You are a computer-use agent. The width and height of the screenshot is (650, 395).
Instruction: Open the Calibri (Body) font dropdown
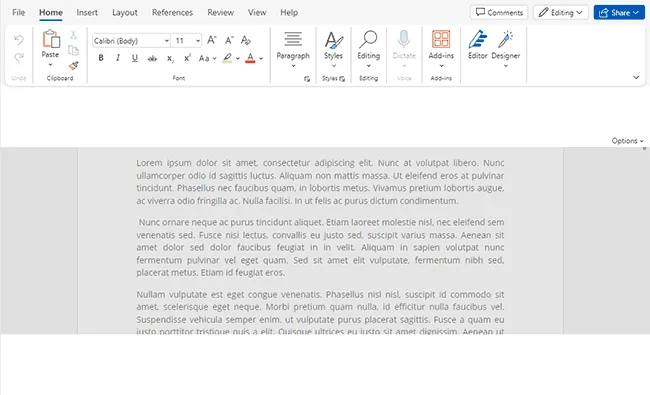pyautogui.click(x=131, y=41)
